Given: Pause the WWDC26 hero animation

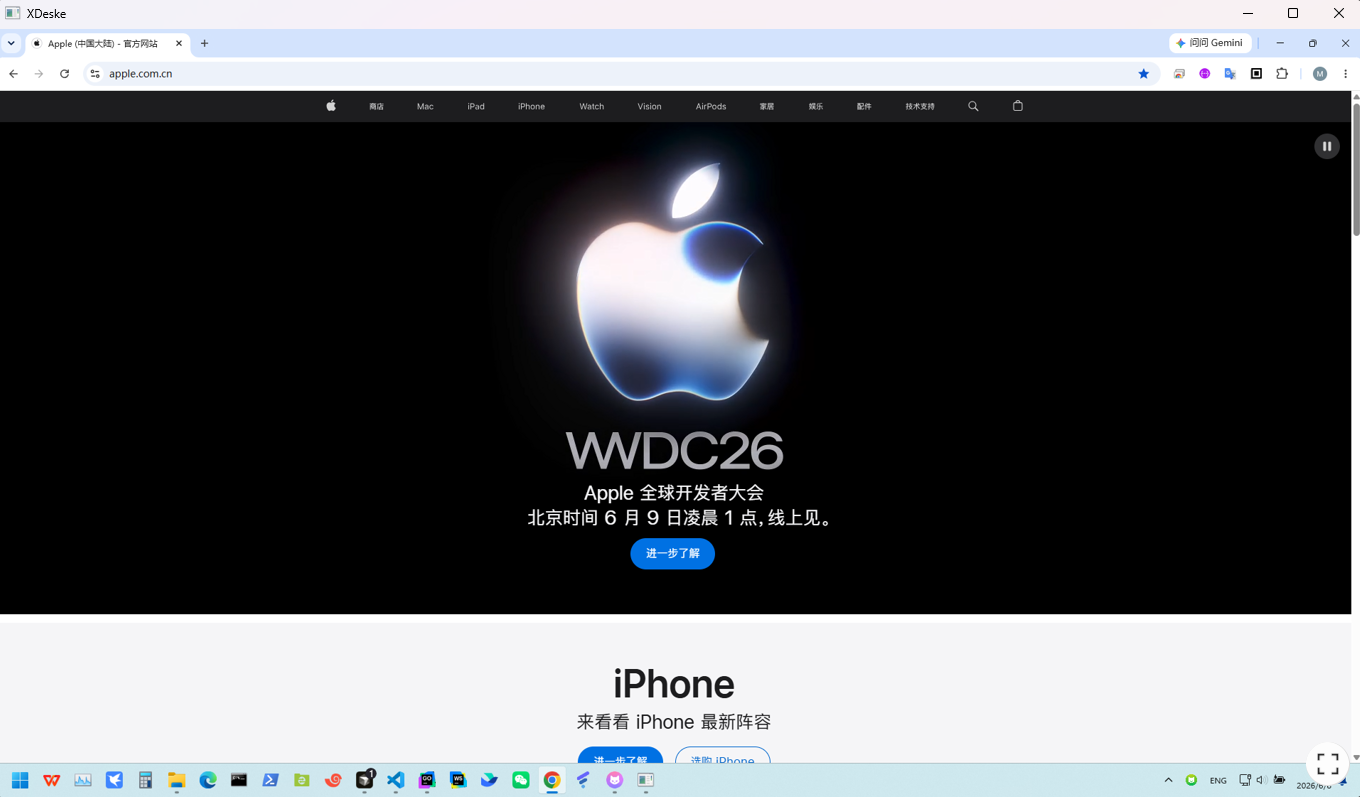Looking at the screenshot, I should 1327,146.
